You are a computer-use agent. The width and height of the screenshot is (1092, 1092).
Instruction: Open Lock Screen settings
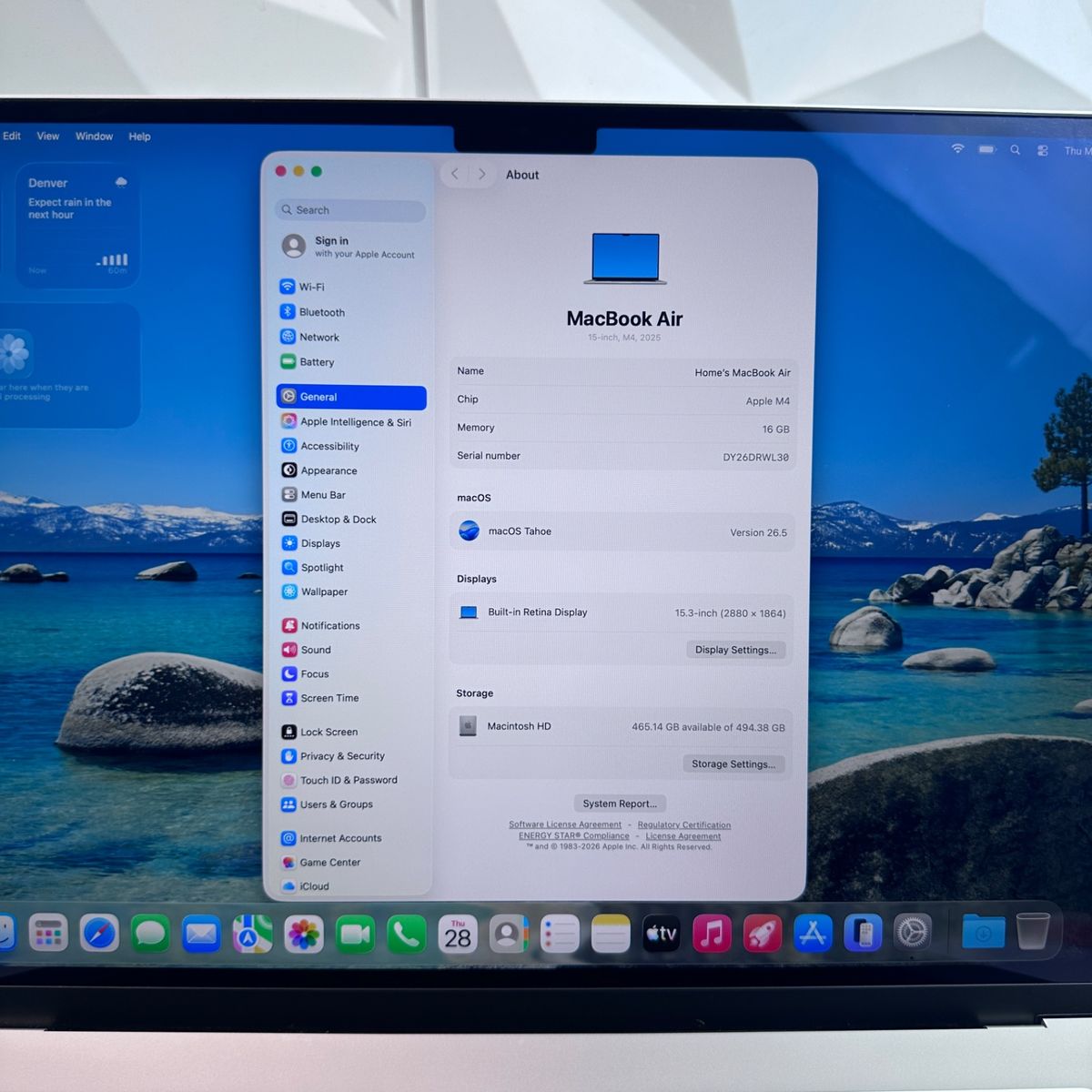[x=351, y=732]
